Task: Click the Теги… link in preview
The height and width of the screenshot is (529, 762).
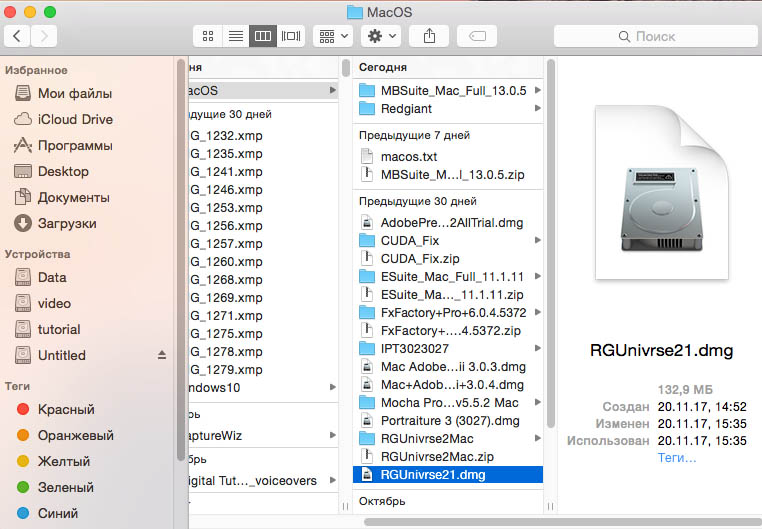Action: point(676,457)
